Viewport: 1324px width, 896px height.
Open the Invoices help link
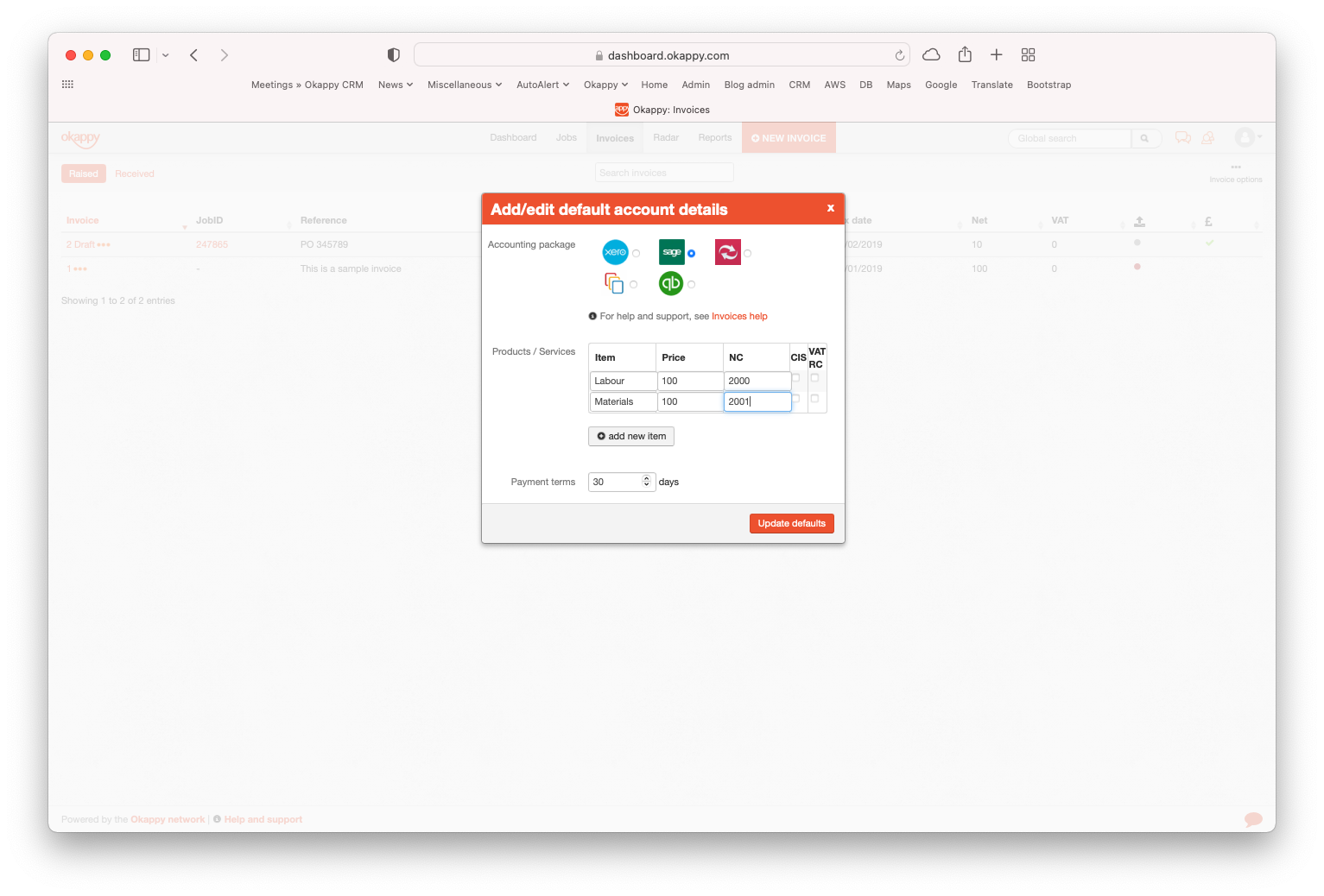[739, 316]
